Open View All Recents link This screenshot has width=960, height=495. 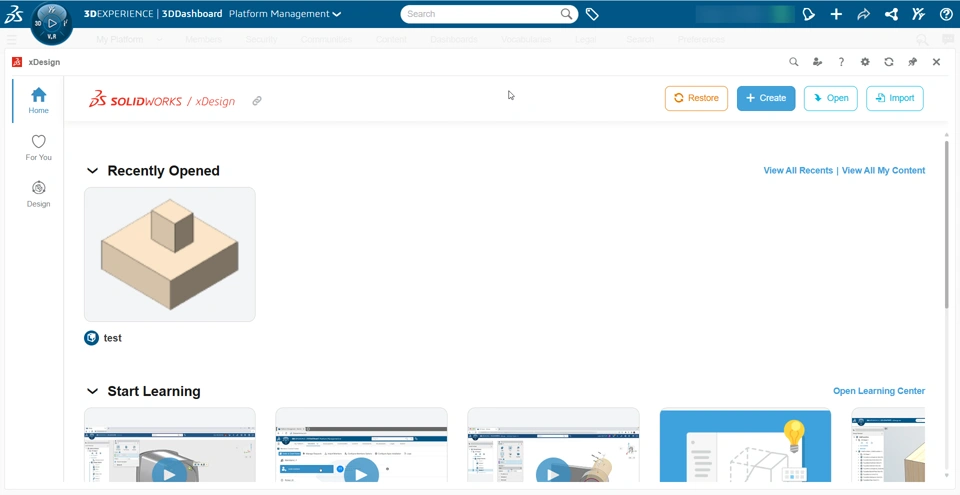click(x=798, y=170)
